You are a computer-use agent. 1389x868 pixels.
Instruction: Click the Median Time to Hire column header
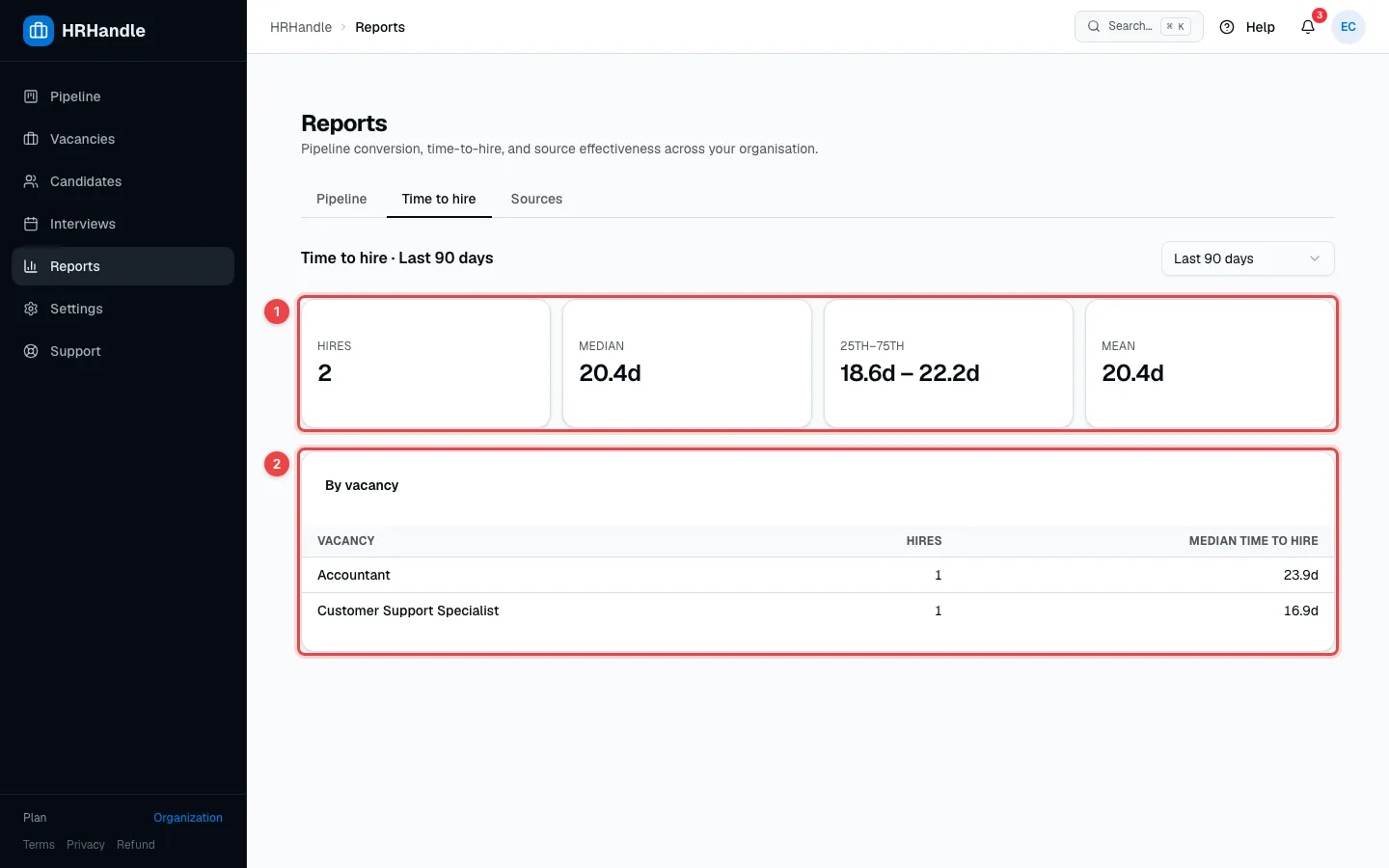[1253, 541]
